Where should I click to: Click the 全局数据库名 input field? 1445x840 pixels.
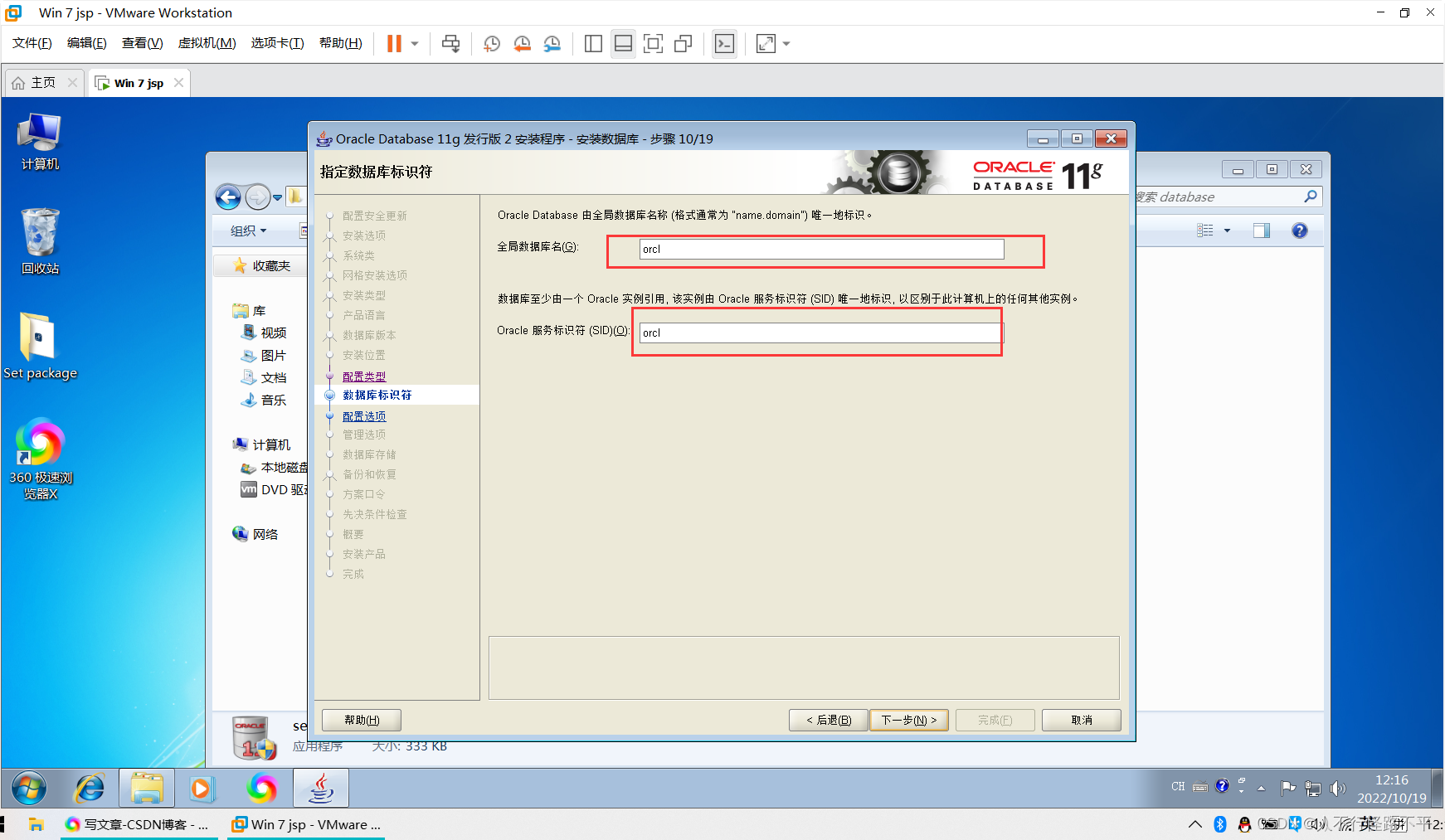pyautogui.click(x=821, y=249)
